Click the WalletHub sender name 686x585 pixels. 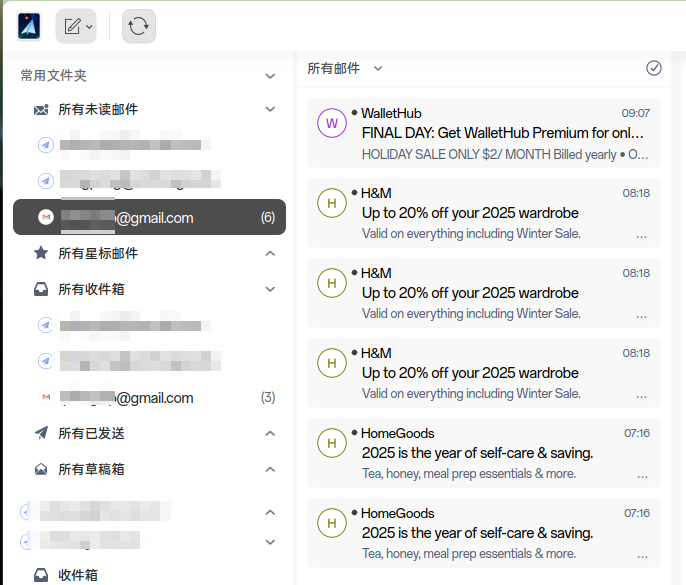point(391,113)
